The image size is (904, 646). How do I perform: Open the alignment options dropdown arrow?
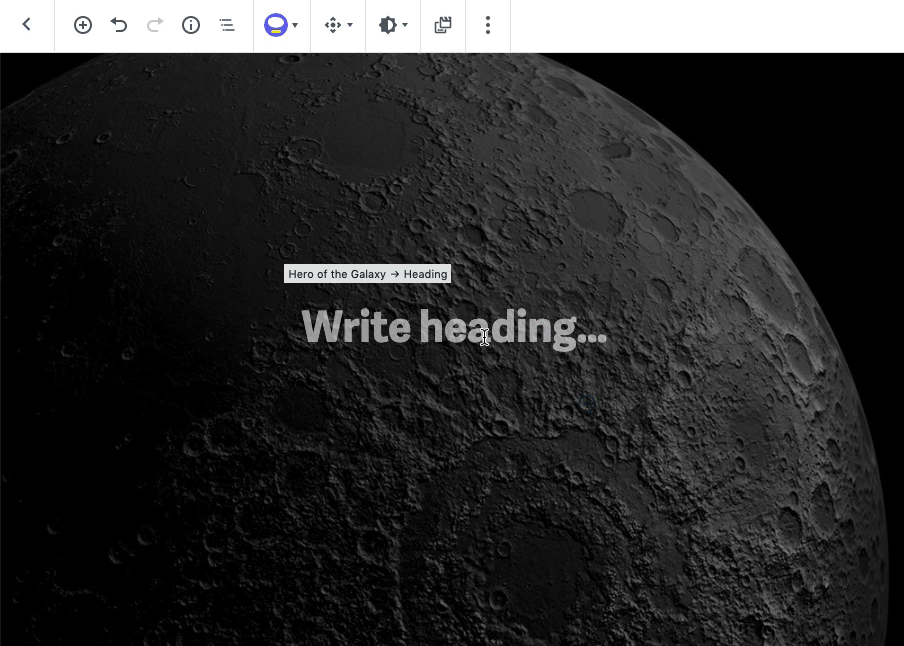(350, 25)
